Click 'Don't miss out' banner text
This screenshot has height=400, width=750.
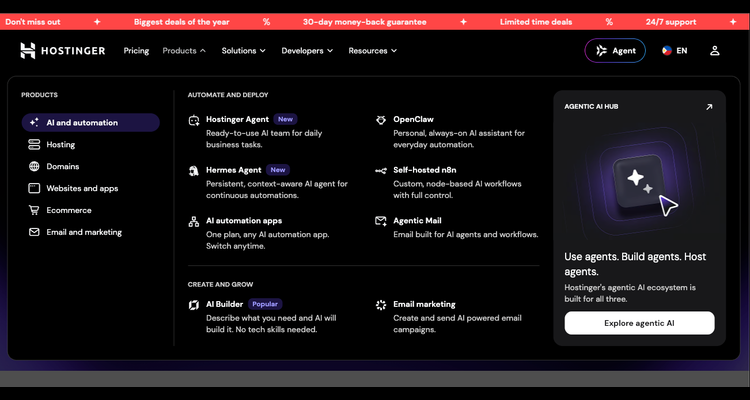33,22
